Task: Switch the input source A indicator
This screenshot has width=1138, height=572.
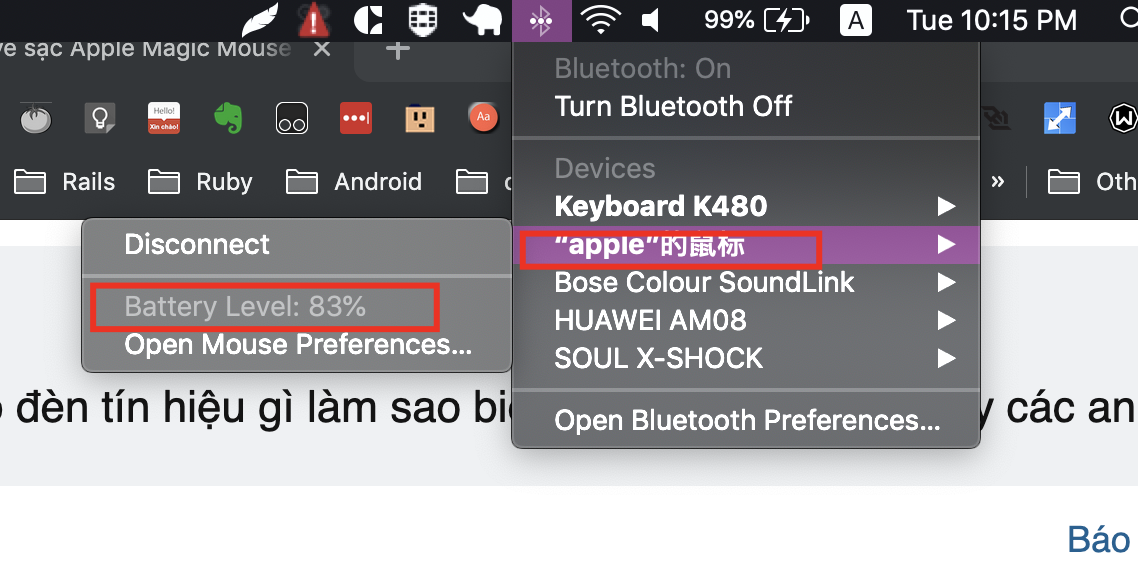Action: pos(856,20)
